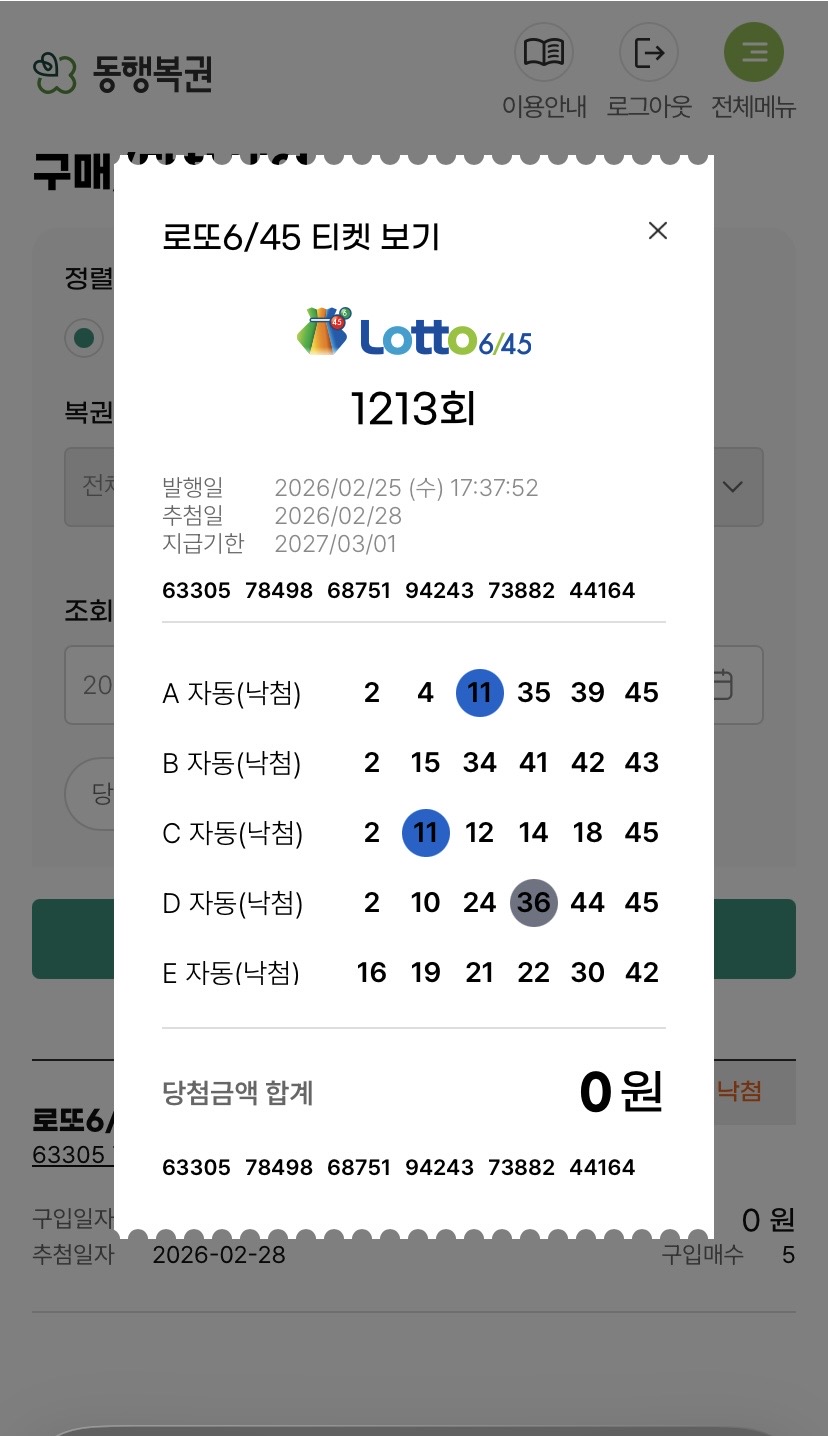Click the underlined 63305 ticket number link
Image resolution: width=828 pixels, height=1436 pixels.
(x=70, y=1154)
